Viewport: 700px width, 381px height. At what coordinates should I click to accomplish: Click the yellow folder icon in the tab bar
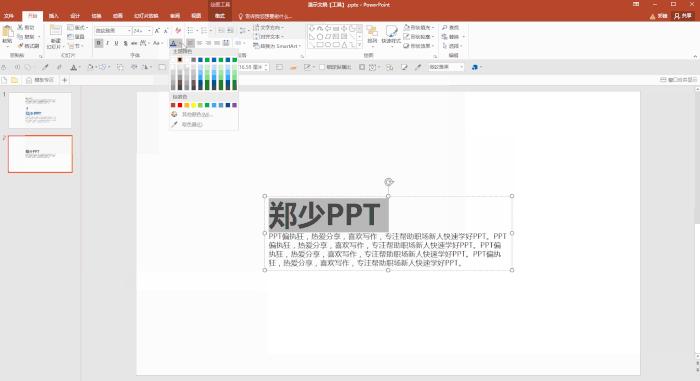point(15,80)
